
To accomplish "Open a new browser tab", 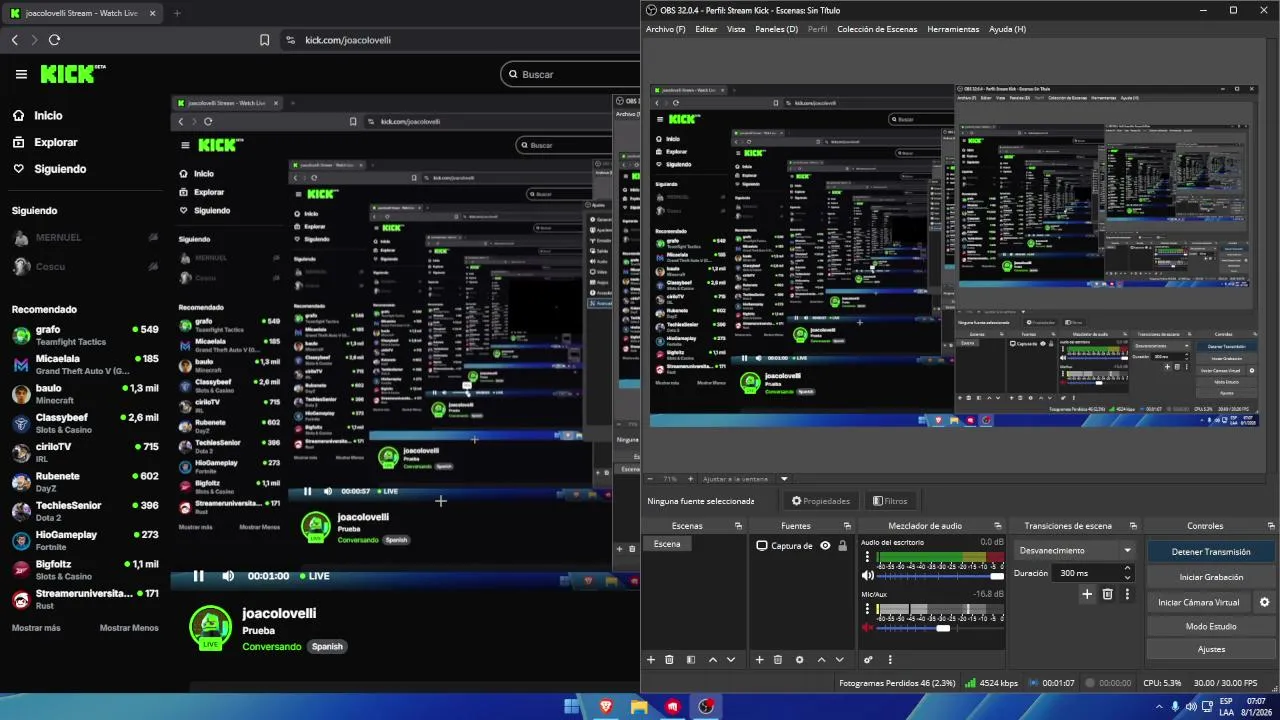I will [x=177, y=13].
